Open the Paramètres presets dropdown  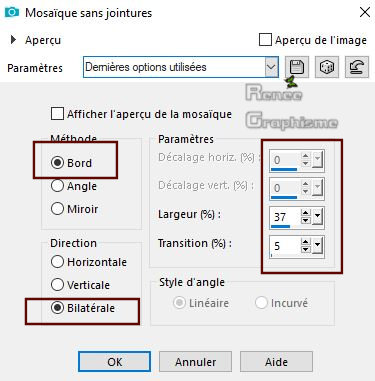pos(271,67)
